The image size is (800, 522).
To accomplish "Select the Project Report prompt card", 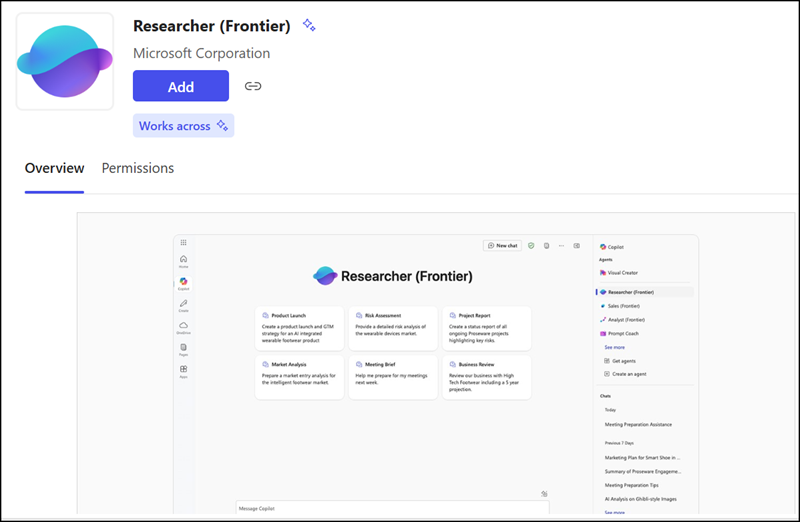I will pyautogui.click(x=487, y=328).
